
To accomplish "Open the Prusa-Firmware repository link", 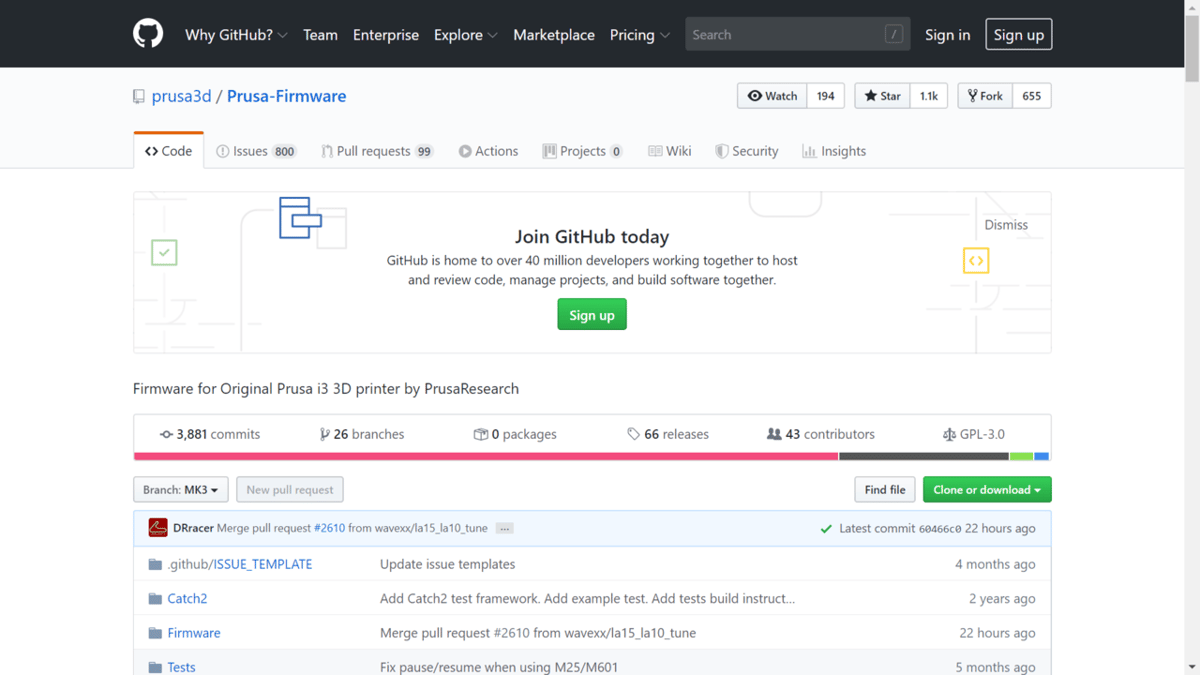I will 286,96.
